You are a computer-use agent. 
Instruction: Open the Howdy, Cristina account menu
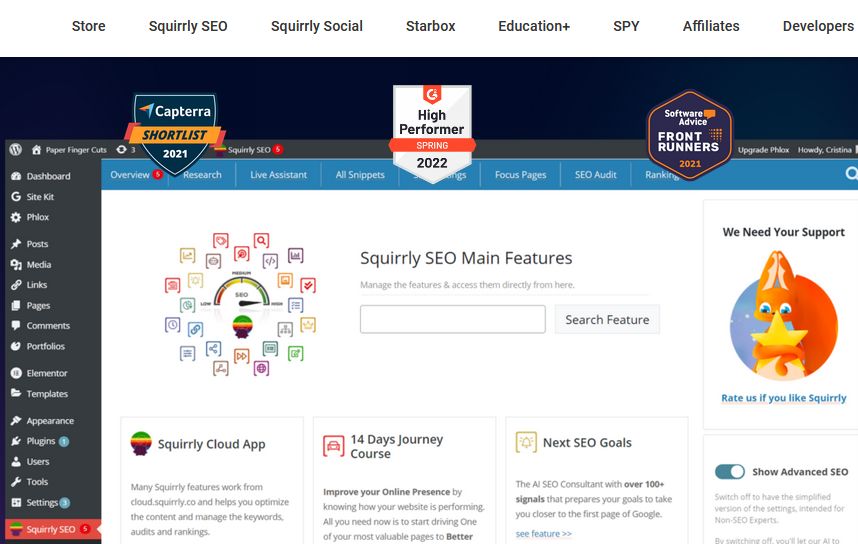pyautogui.click(x=825, y=149)
